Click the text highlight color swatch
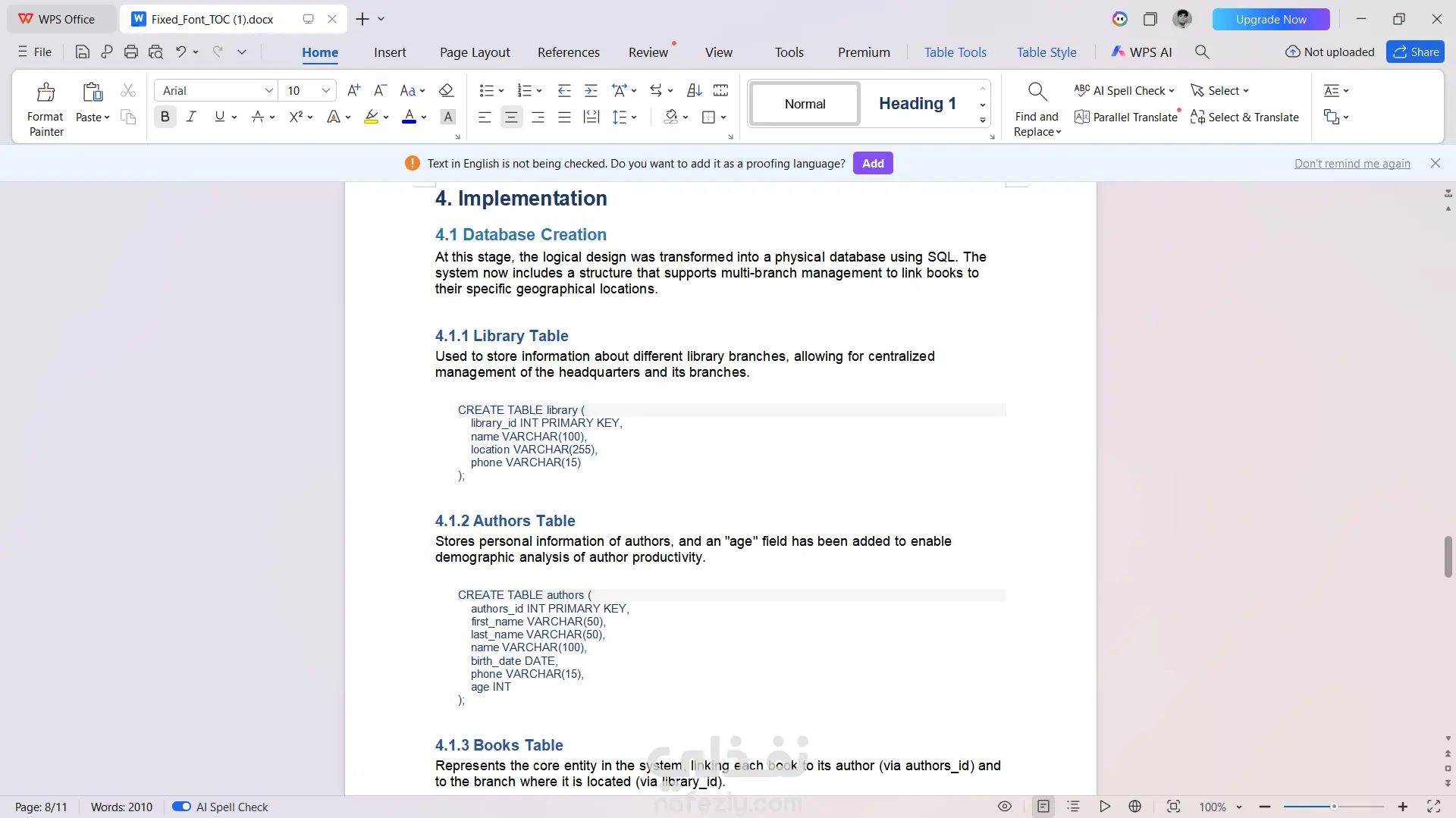 click(x=371, y=117)
